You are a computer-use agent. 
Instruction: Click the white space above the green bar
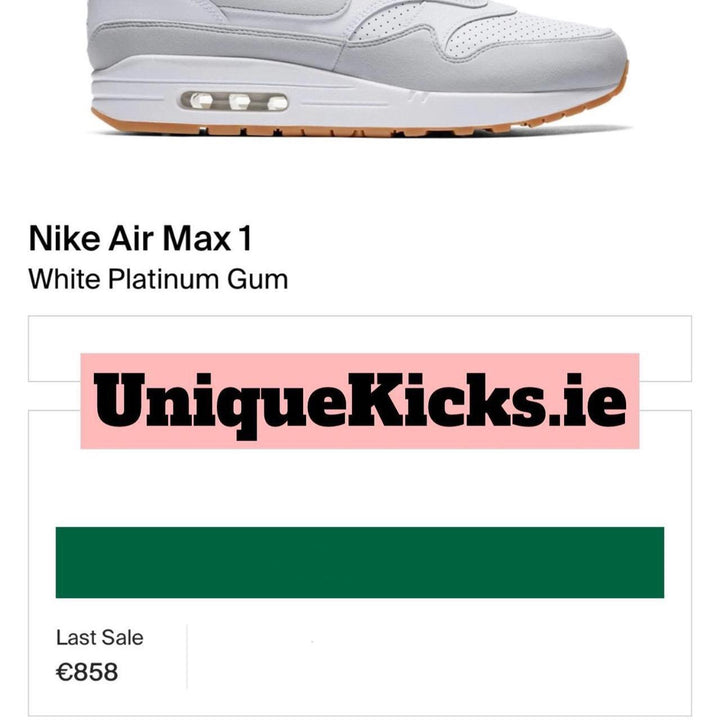[x=360, y=488]
